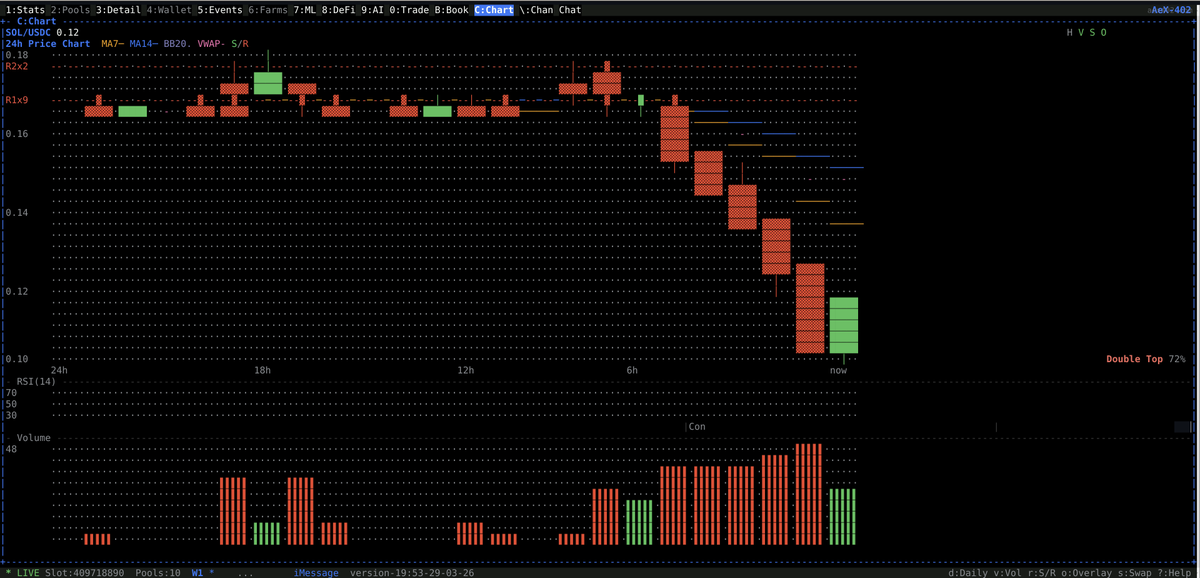Click the r:S/R shortcut hint
Viewport: 1200px width, 578px height.
(1042, 573)
